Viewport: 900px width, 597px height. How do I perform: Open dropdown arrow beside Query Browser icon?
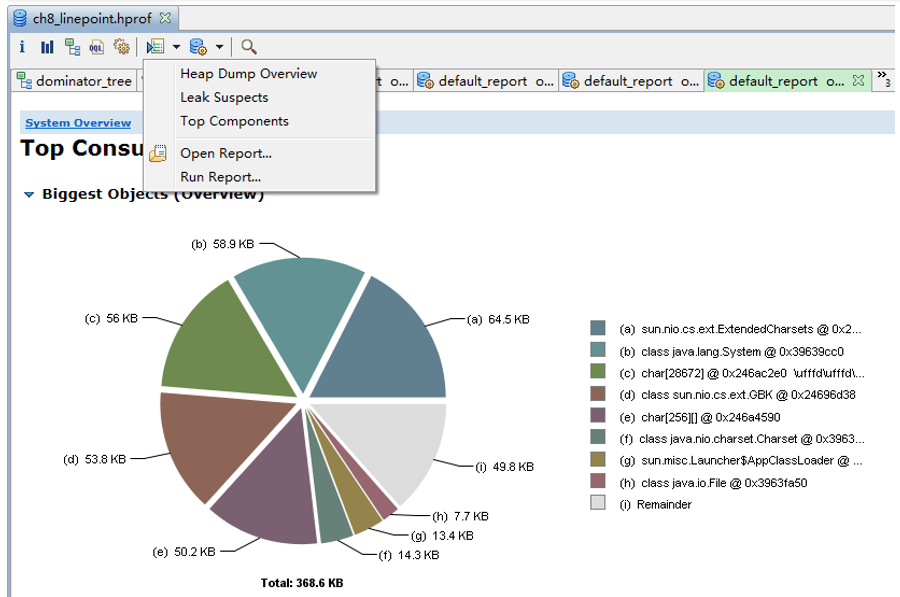219,47
